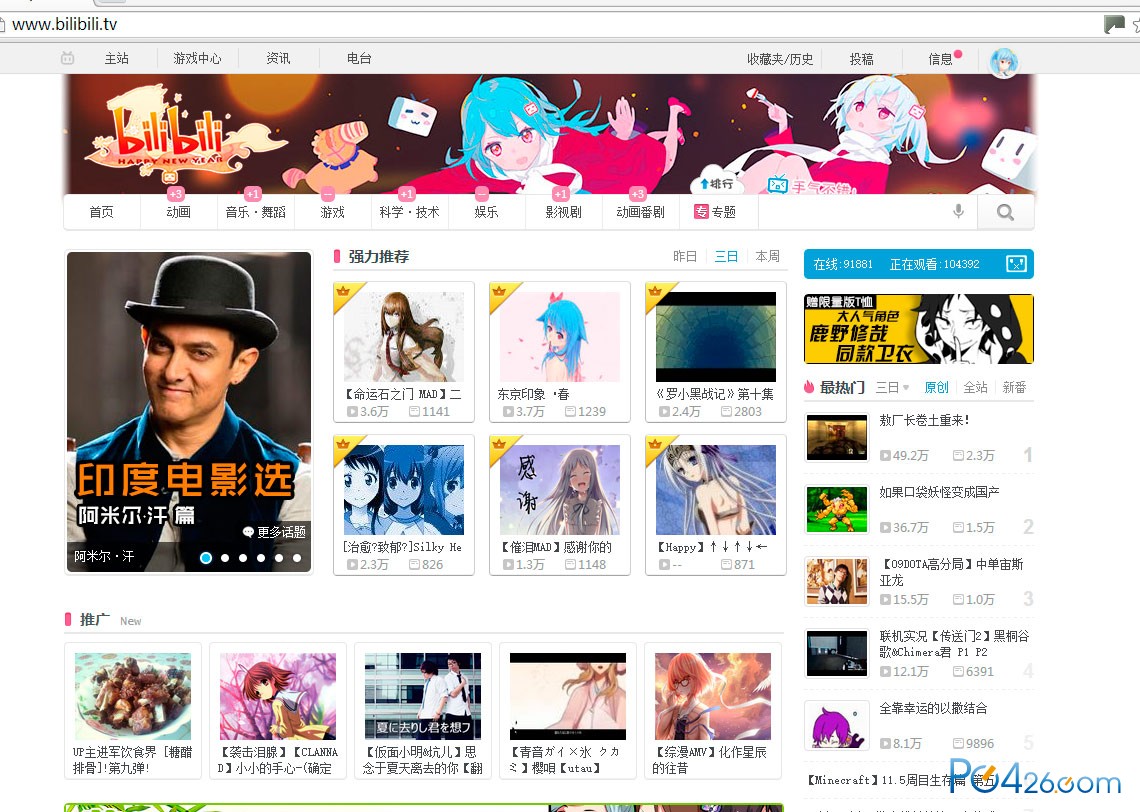
Task: Open the 命运石之门 MAD video thumbnail
Action: (404, 337)
